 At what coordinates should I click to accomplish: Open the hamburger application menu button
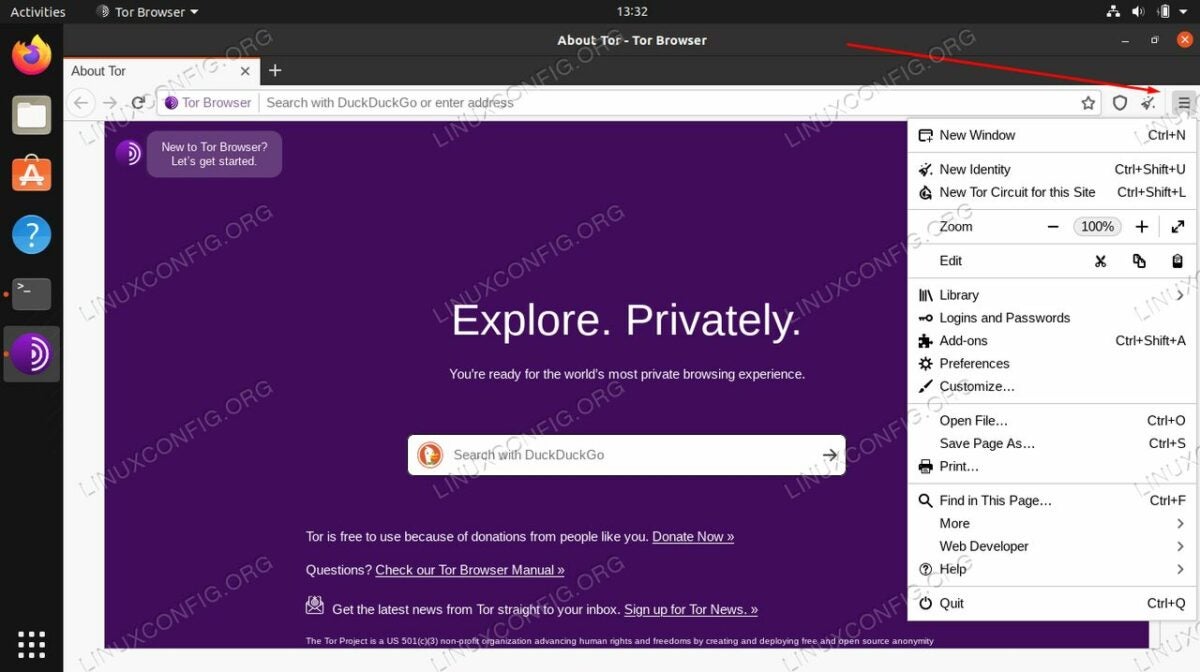click(x=1183, y=102)
